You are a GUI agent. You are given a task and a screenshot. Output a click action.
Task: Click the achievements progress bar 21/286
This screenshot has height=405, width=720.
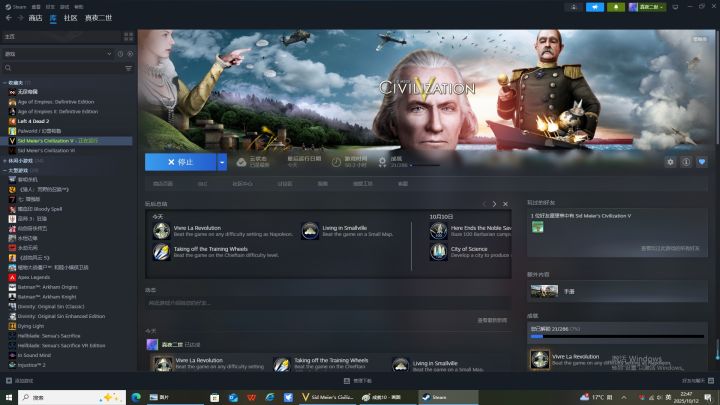click(x=617, y=336)
